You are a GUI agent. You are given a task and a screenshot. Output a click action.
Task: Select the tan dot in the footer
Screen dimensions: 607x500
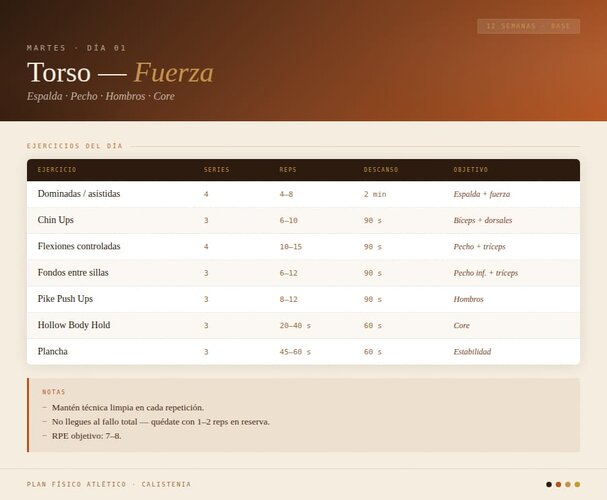pos(568,485)
